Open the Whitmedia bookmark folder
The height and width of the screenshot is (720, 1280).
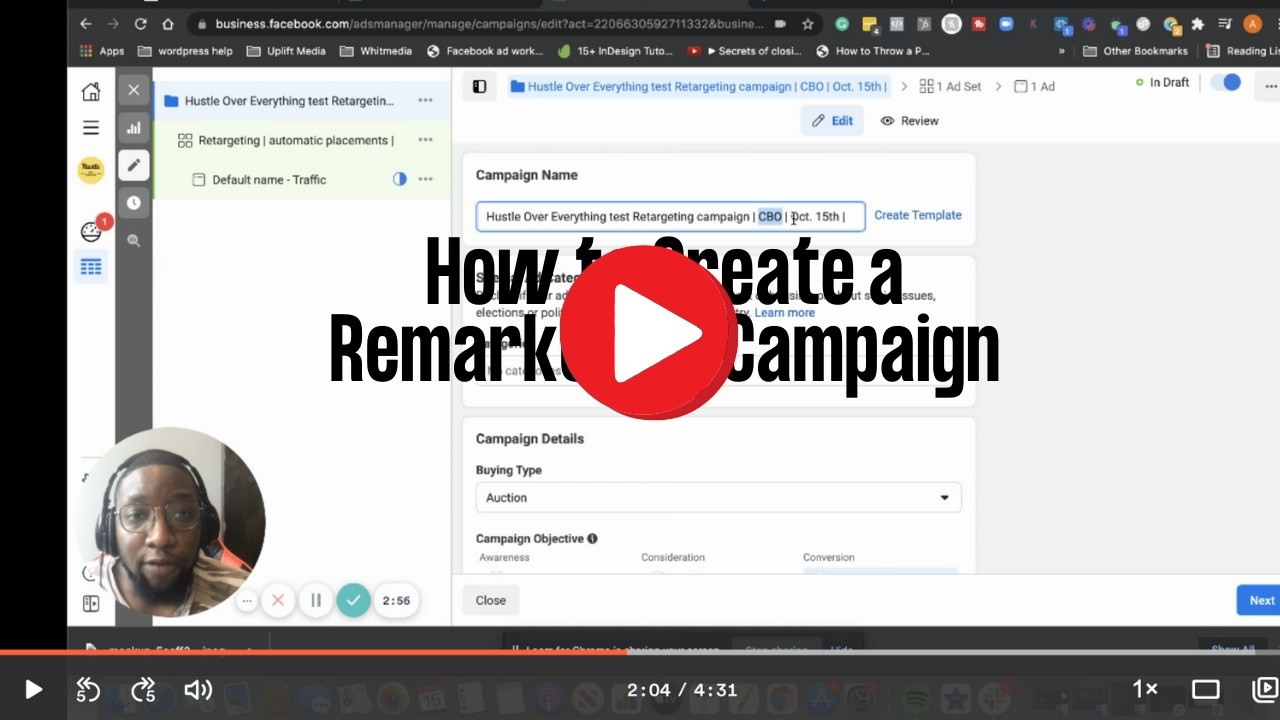[x=375, y=51]
